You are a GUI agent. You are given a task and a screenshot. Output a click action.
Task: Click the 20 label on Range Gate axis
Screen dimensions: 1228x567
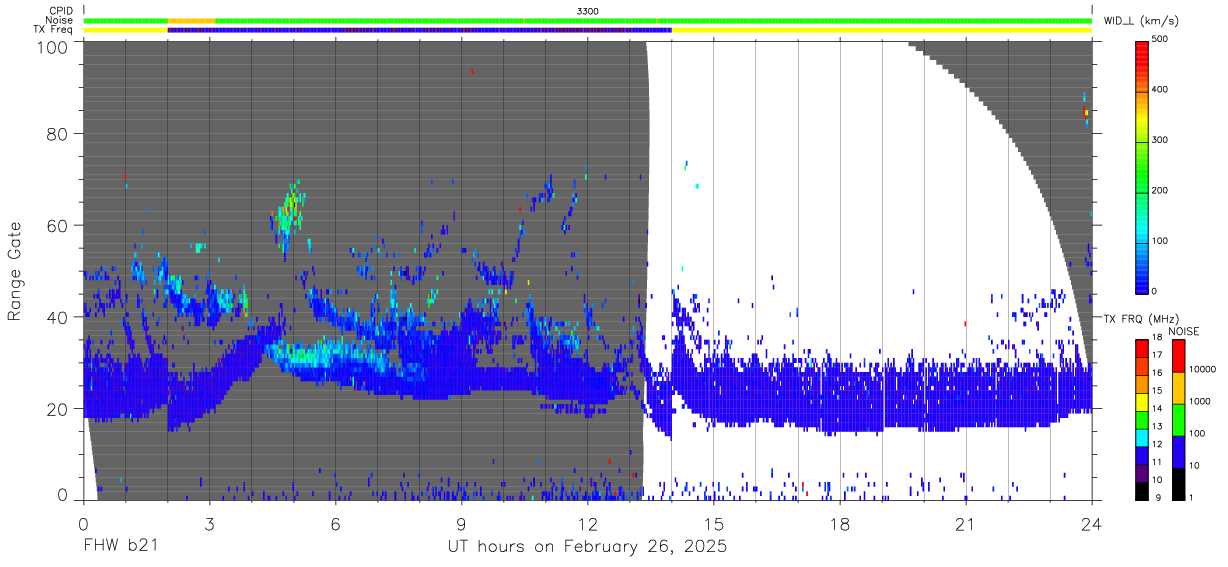click(58, 409)
